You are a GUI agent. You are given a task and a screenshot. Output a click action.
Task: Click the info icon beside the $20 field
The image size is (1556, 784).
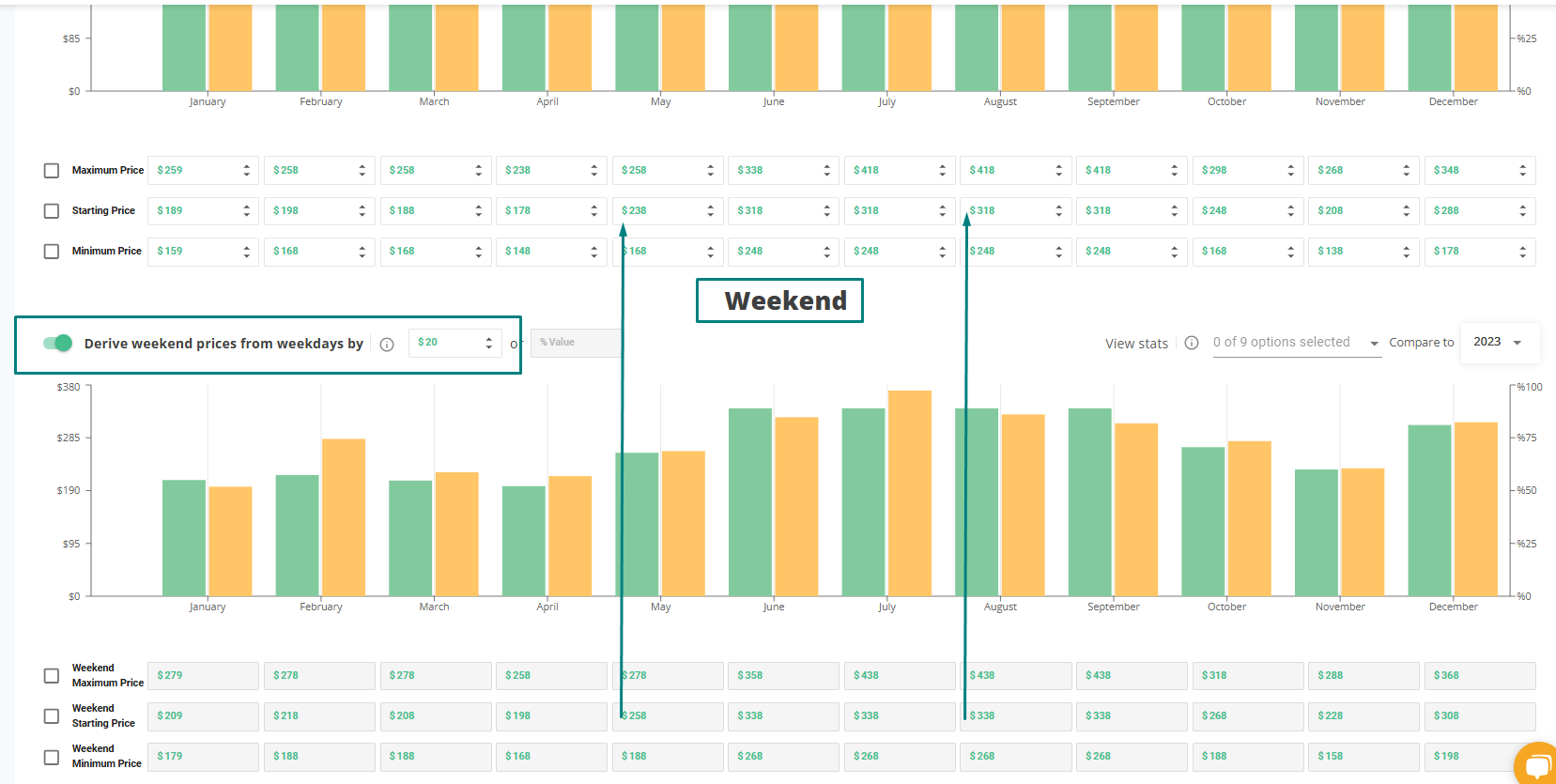pos(386,345)
